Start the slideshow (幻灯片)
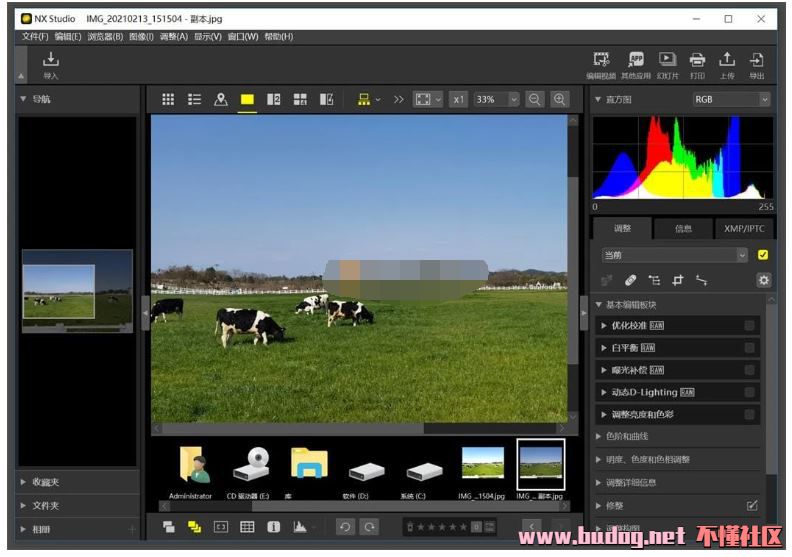The image size is (792, 557). coord(667,61)
